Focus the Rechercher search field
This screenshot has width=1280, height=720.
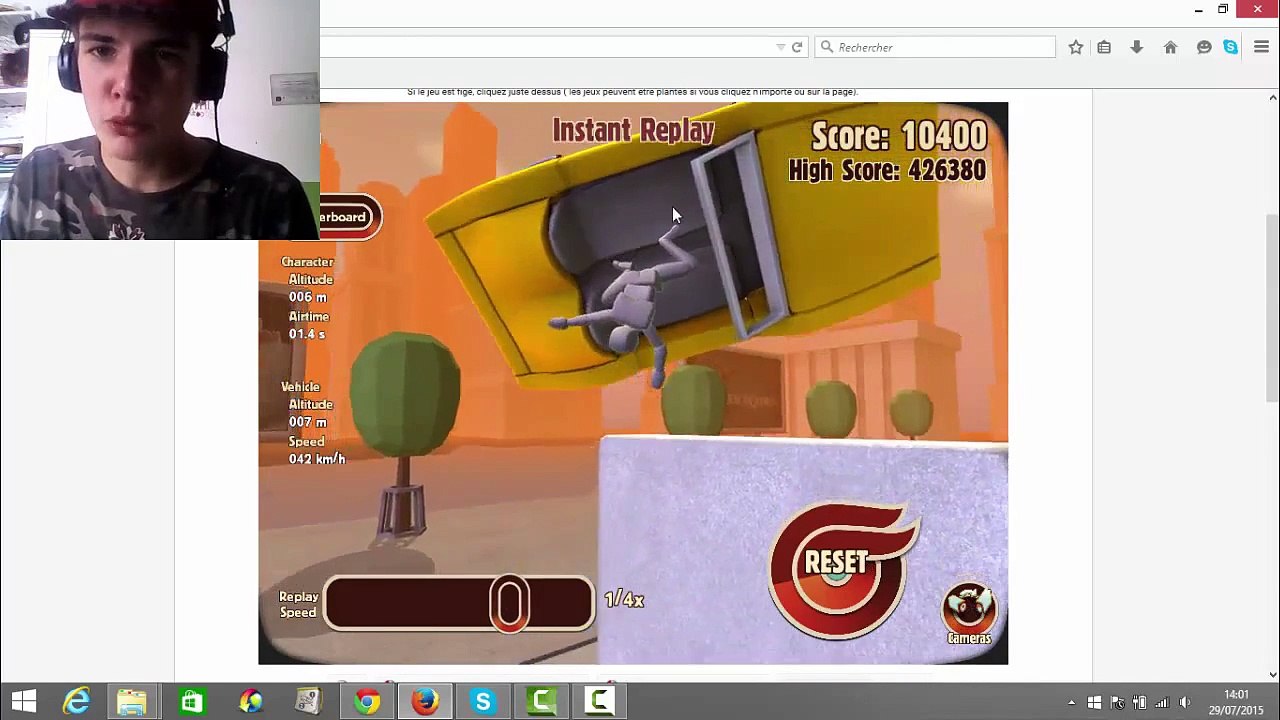click(x=935, y=47)
